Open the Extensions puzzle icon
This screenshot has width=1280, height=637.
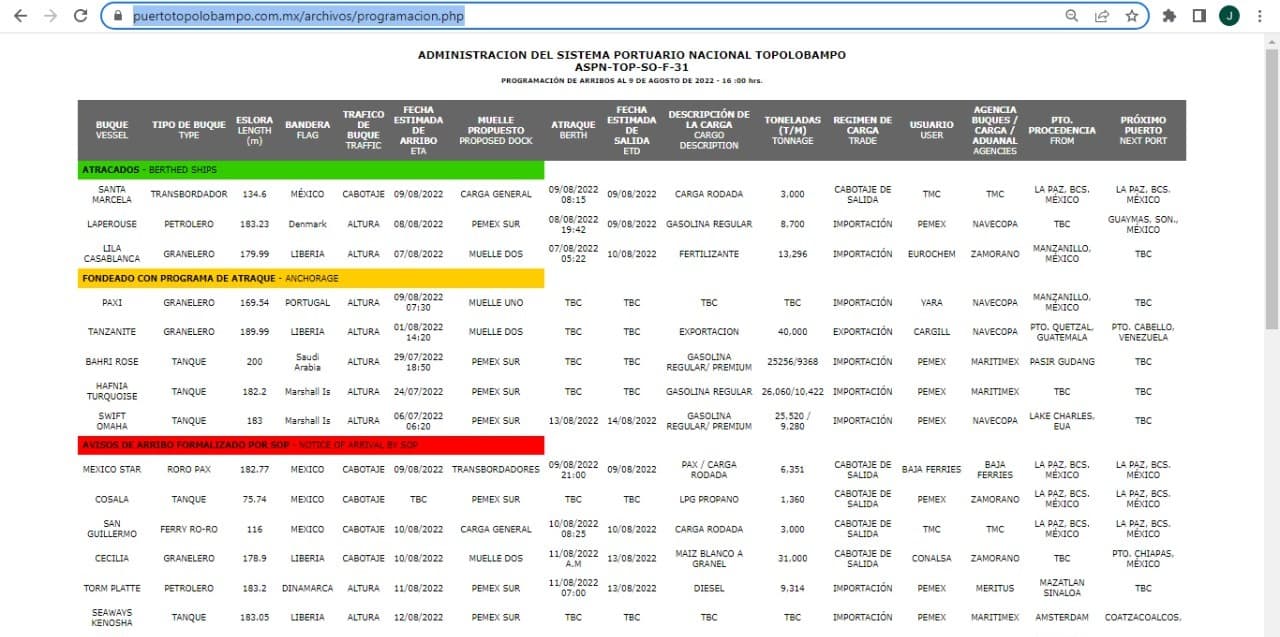[x=1169, y=16]
